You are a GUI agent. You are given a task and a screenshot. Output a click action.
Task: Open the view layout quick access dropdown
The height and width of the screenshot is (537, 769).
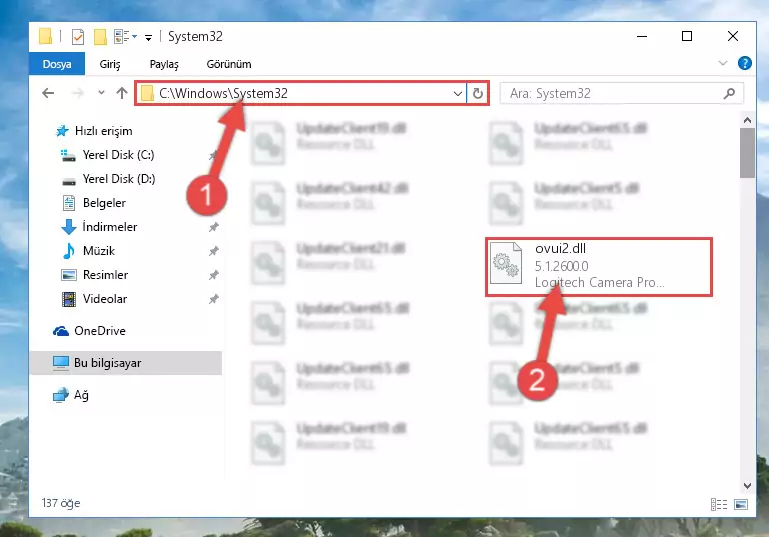[x=126, y=36]
